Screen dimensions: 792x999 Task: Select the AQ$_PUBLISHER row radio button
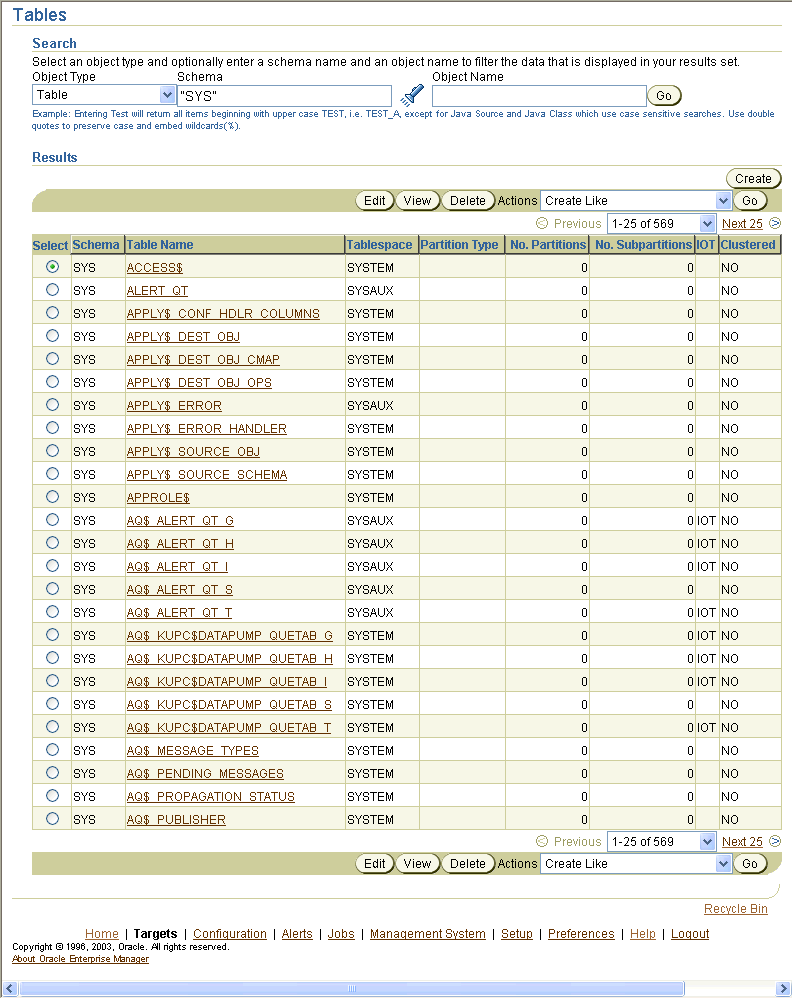pos(52,819)
